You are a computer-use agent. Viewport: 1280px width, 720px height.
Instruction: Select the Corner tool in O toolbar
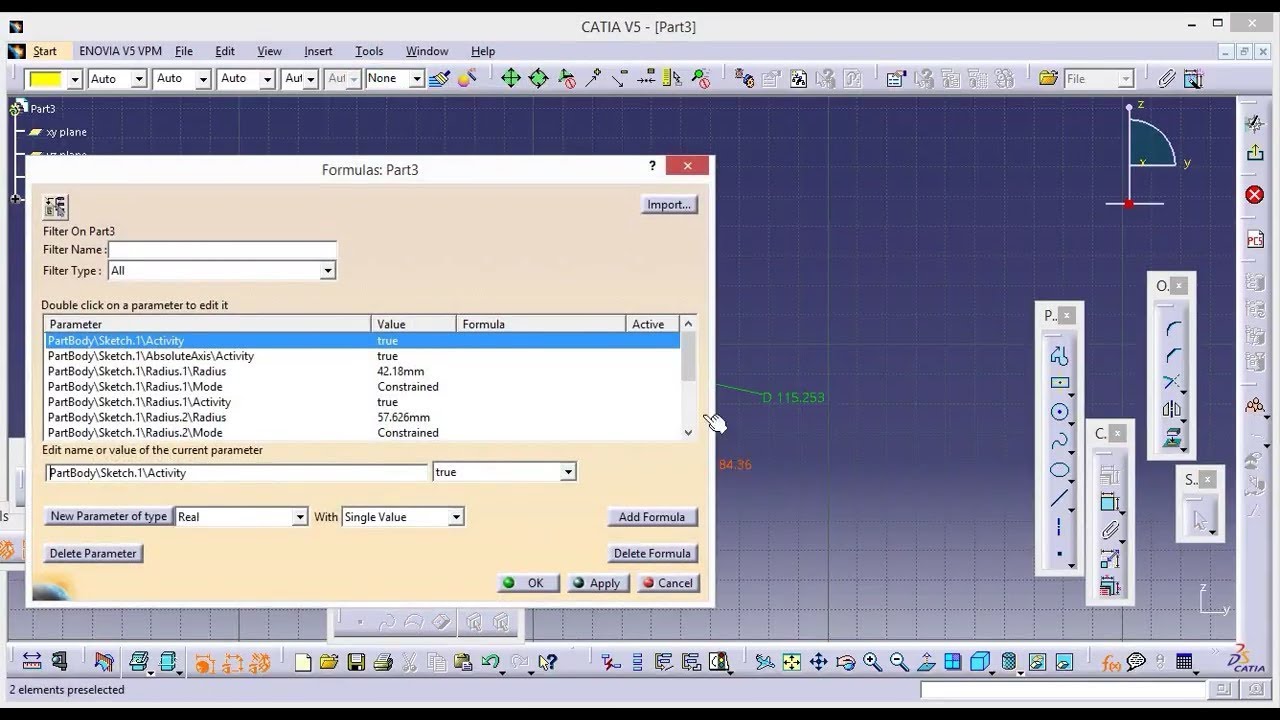coord(1172,328)
